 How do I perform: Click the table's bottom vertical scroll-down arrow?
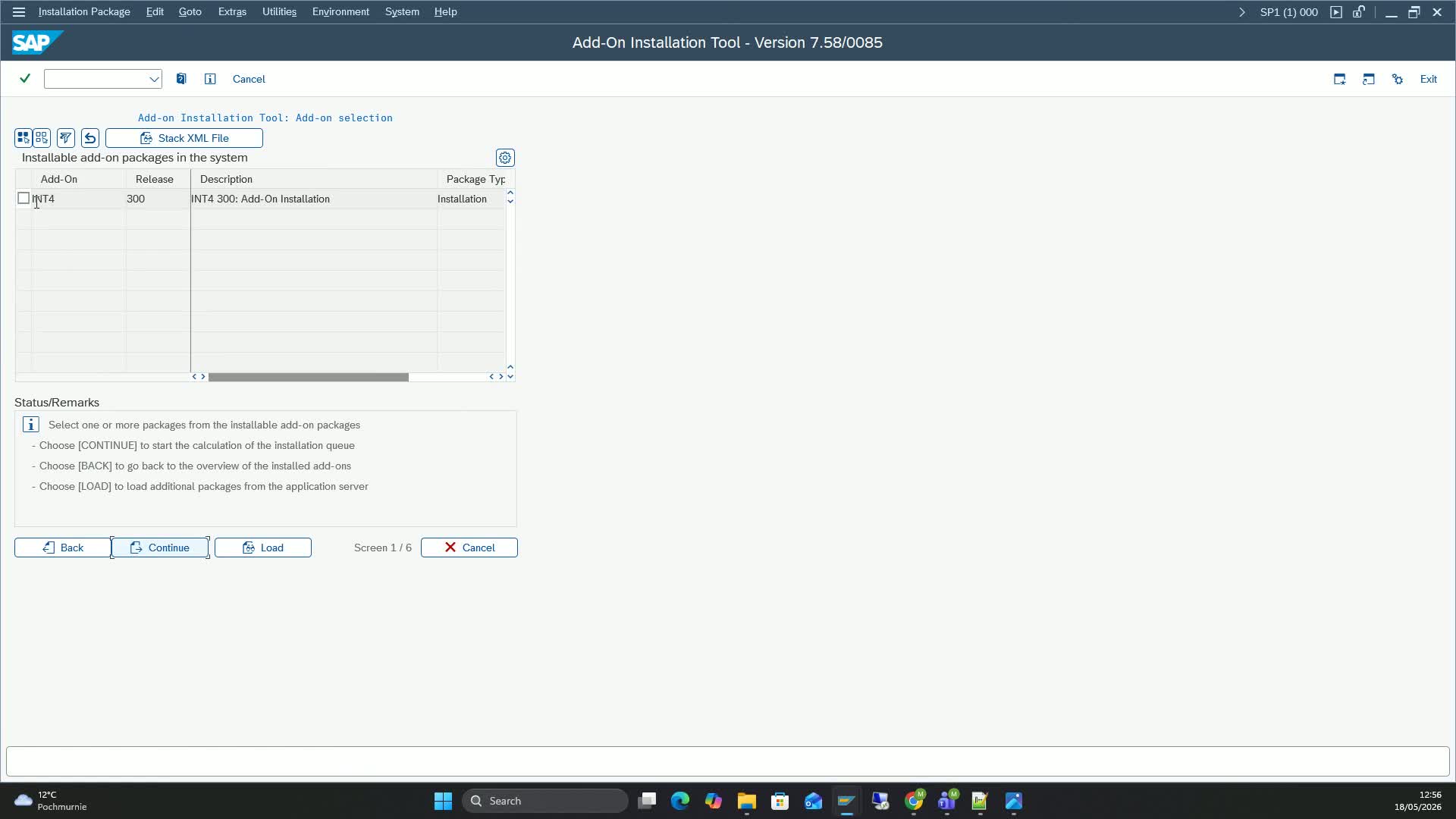510,377
